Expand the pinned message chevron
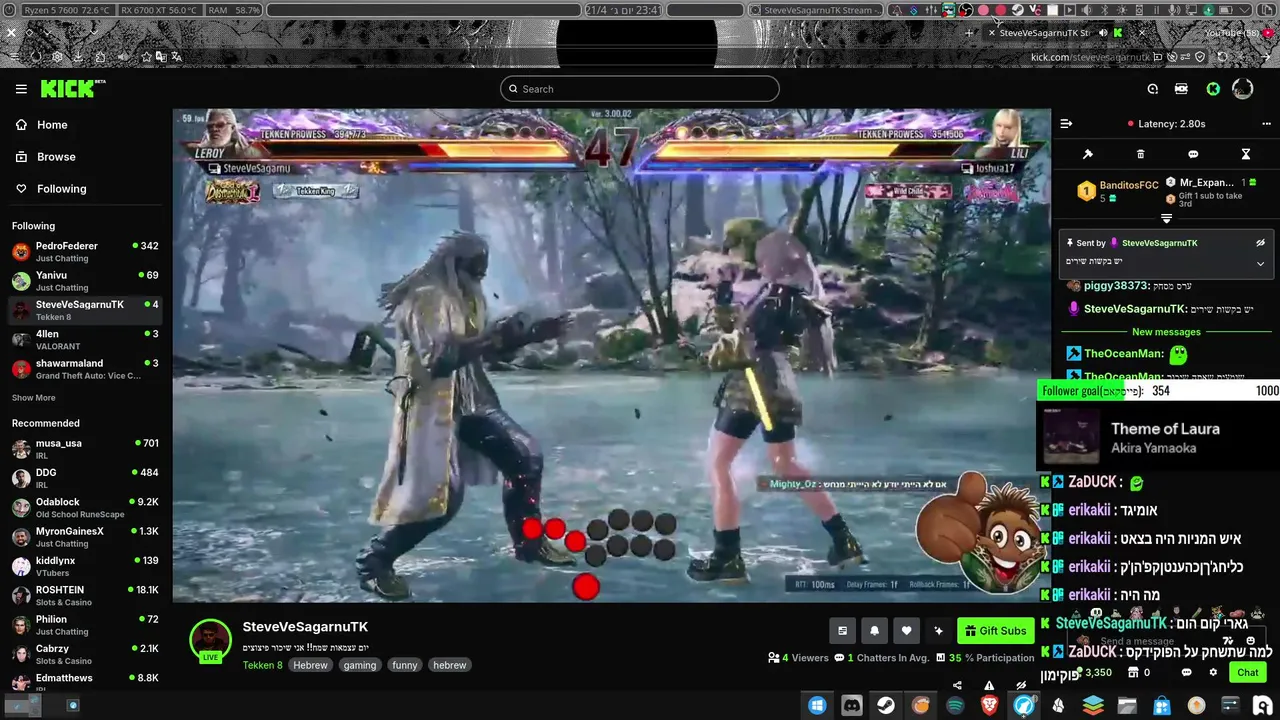The width and height of the screenshot is (1280, 720). click(1261, 264)
